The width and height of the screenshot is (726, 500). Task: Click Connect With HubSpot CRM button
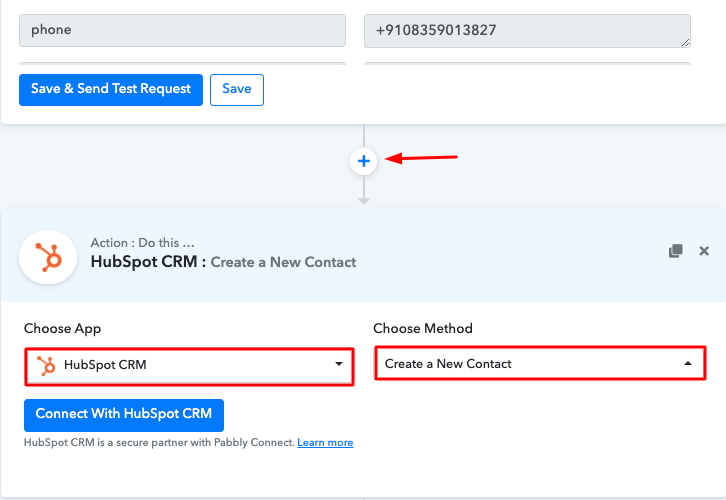pos(124,414)
